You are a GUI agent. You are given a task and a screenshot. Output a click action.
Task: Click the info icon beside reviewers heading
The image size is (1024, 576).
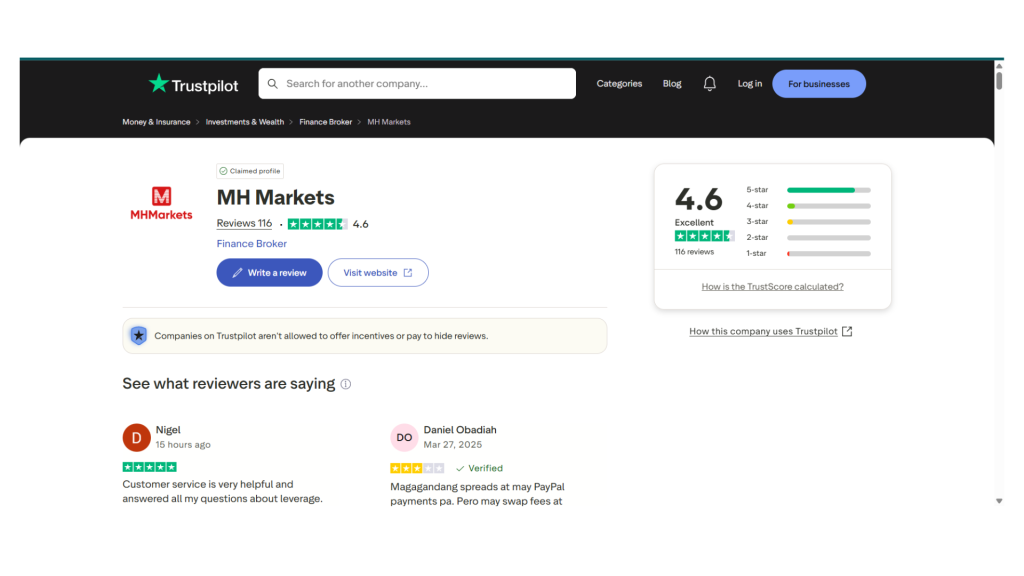pyautogui.click(x=346, y=384)
